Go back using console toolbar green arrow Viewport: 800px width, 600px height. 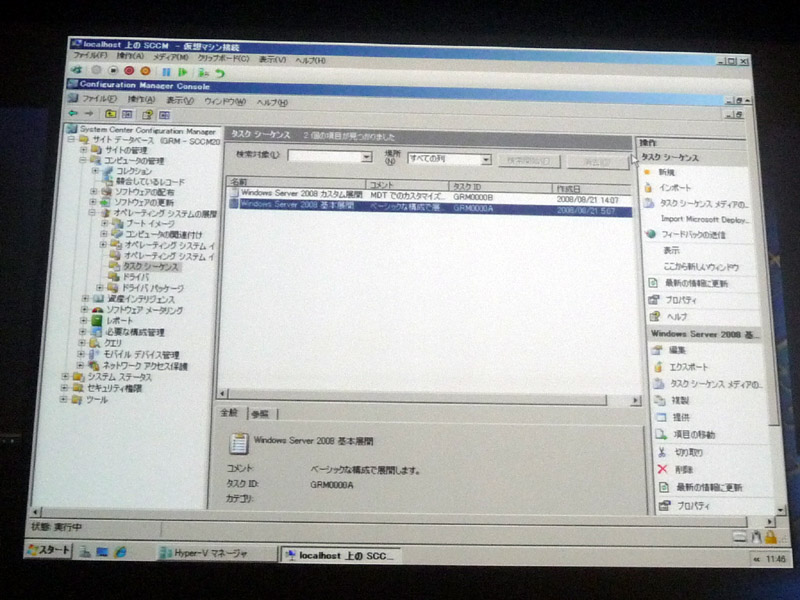(73, 113)
